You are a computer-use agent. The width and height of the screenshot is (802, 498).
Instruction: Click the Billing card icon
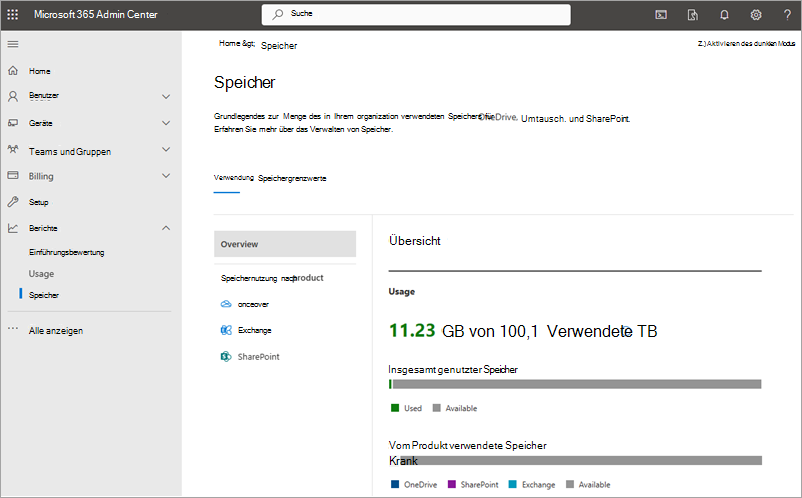point(13,175)
